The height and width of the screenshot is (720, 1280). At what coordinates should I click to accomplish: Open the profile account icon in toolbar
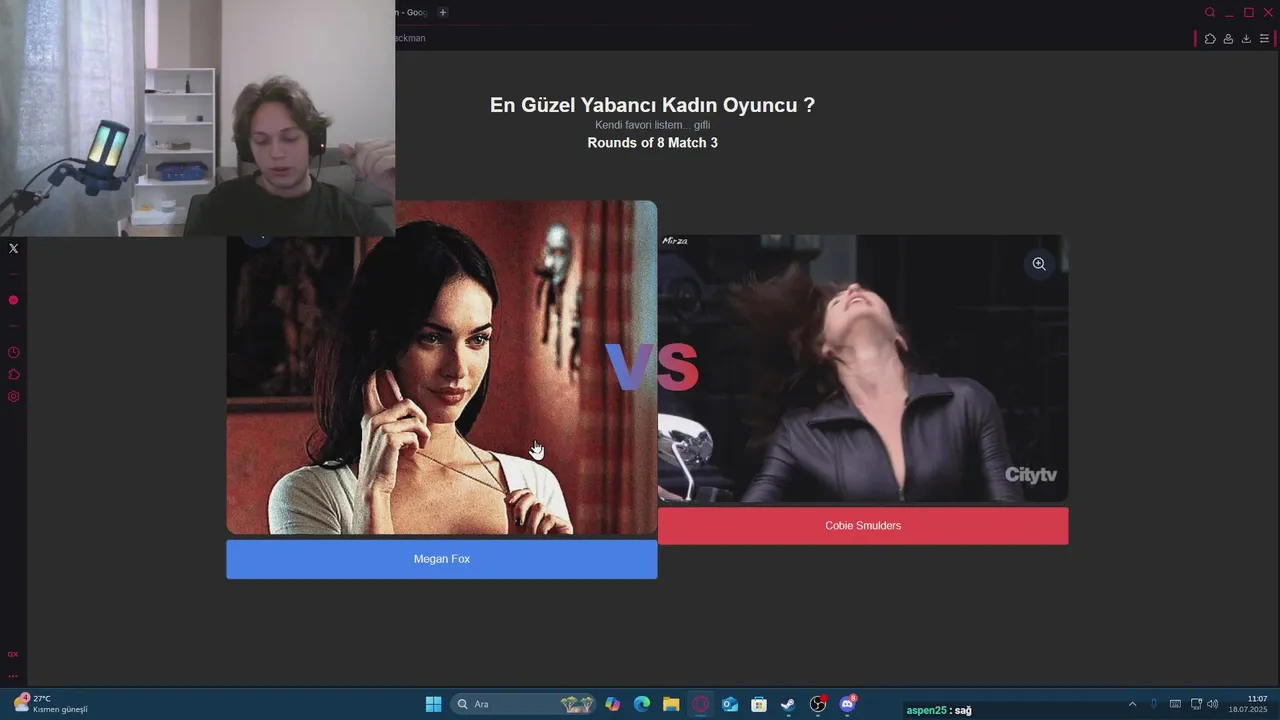click(1228, 38)
